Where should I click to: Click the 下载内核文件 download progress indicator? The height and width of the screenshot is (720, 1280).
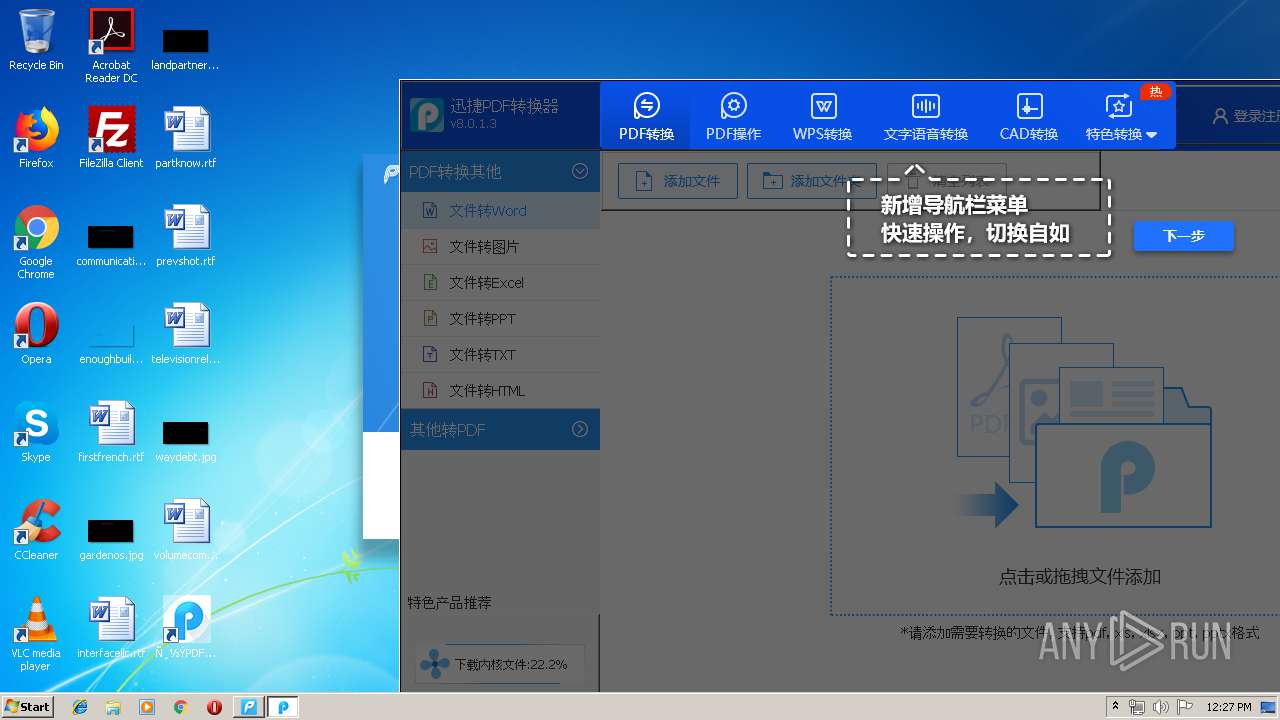click(499, 664)
